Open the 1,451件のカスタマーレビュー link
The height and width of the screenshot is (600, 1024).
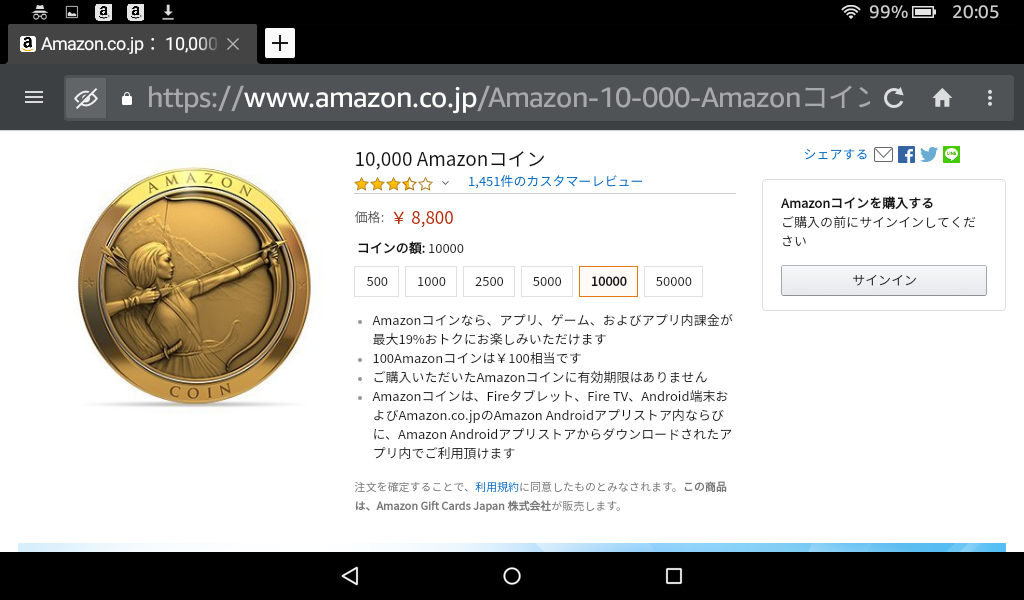[555, 182]
